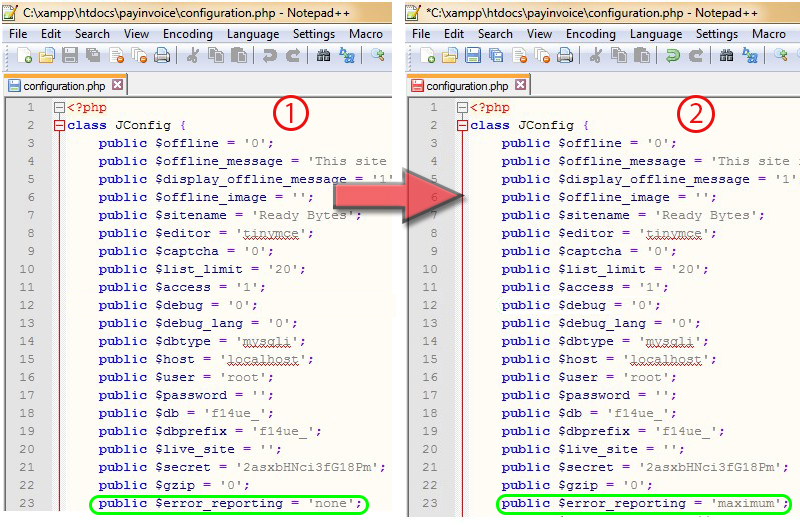Click Close document icon in right window toolbar
The image size is (800, 525).
pyautogui.click(x=519, y=55)
